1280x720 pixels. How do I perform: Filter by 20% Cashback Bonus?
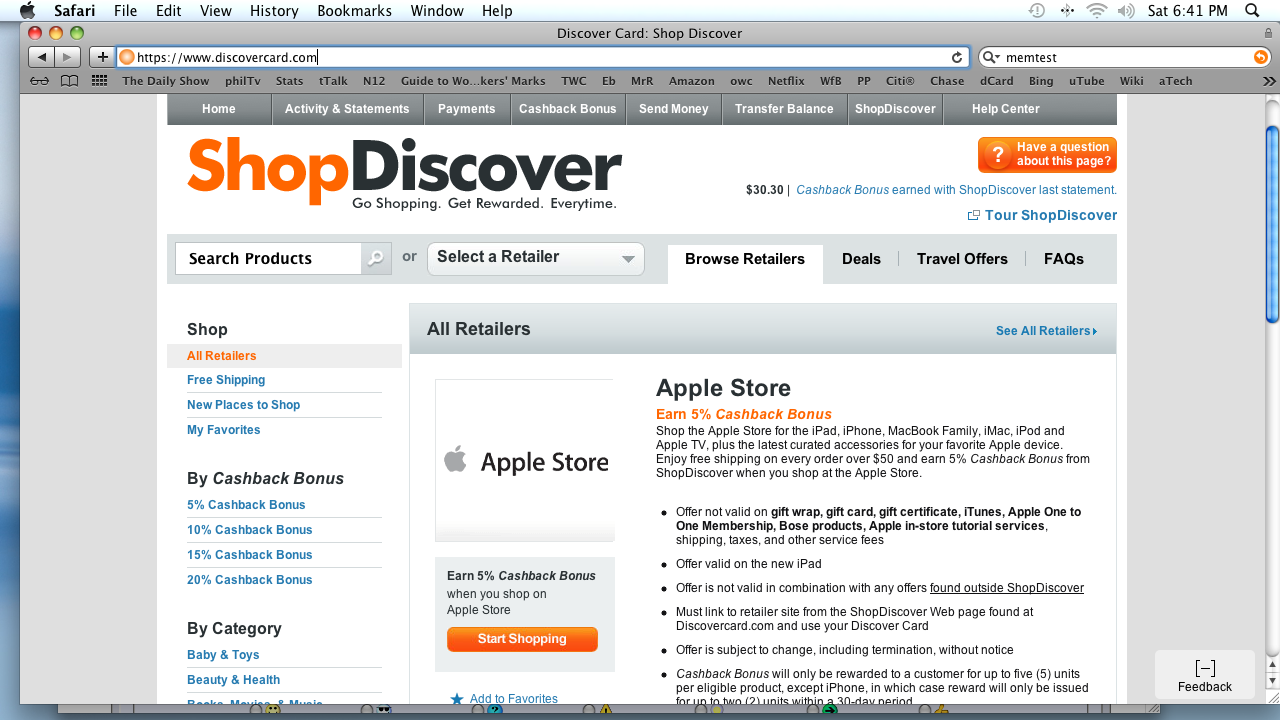(x=249, y=580)
